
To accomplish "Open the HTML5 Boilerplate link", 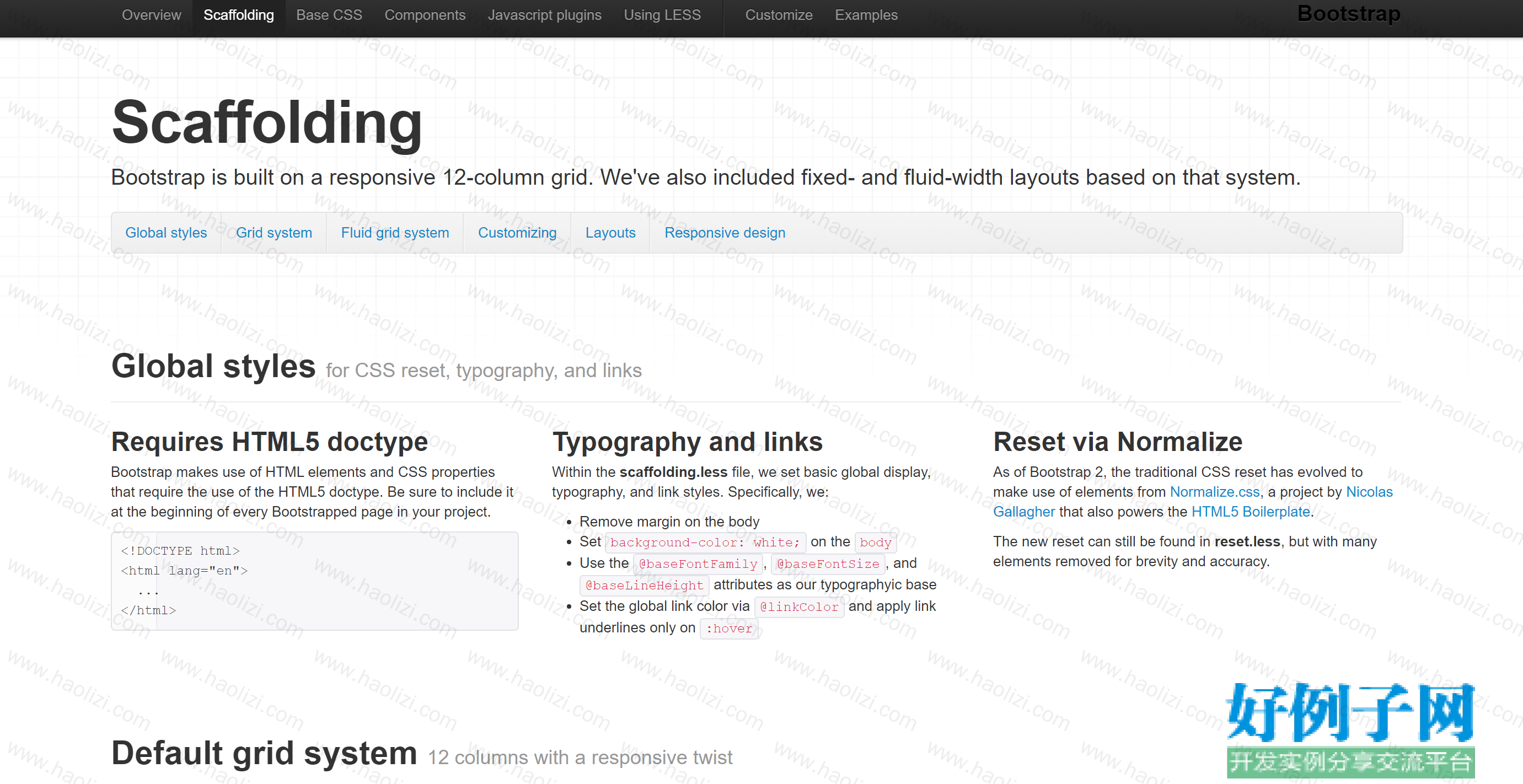I will tap(1250, 512).
